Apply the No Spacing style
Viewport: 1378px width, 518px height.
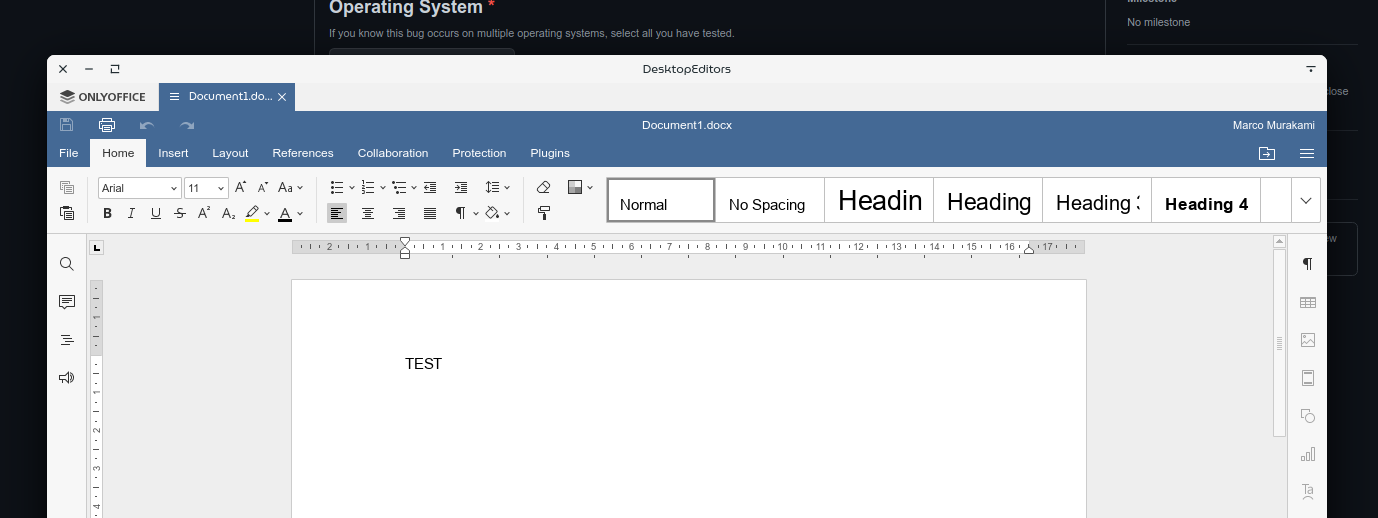tap(770, 200)
